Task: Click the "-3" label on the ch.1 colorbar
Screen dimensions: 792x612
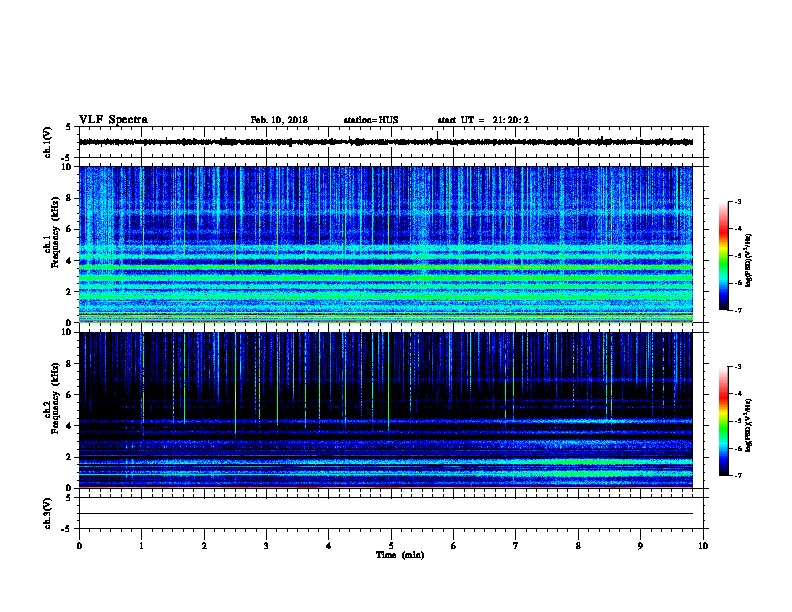Action: tap(738, 202)
